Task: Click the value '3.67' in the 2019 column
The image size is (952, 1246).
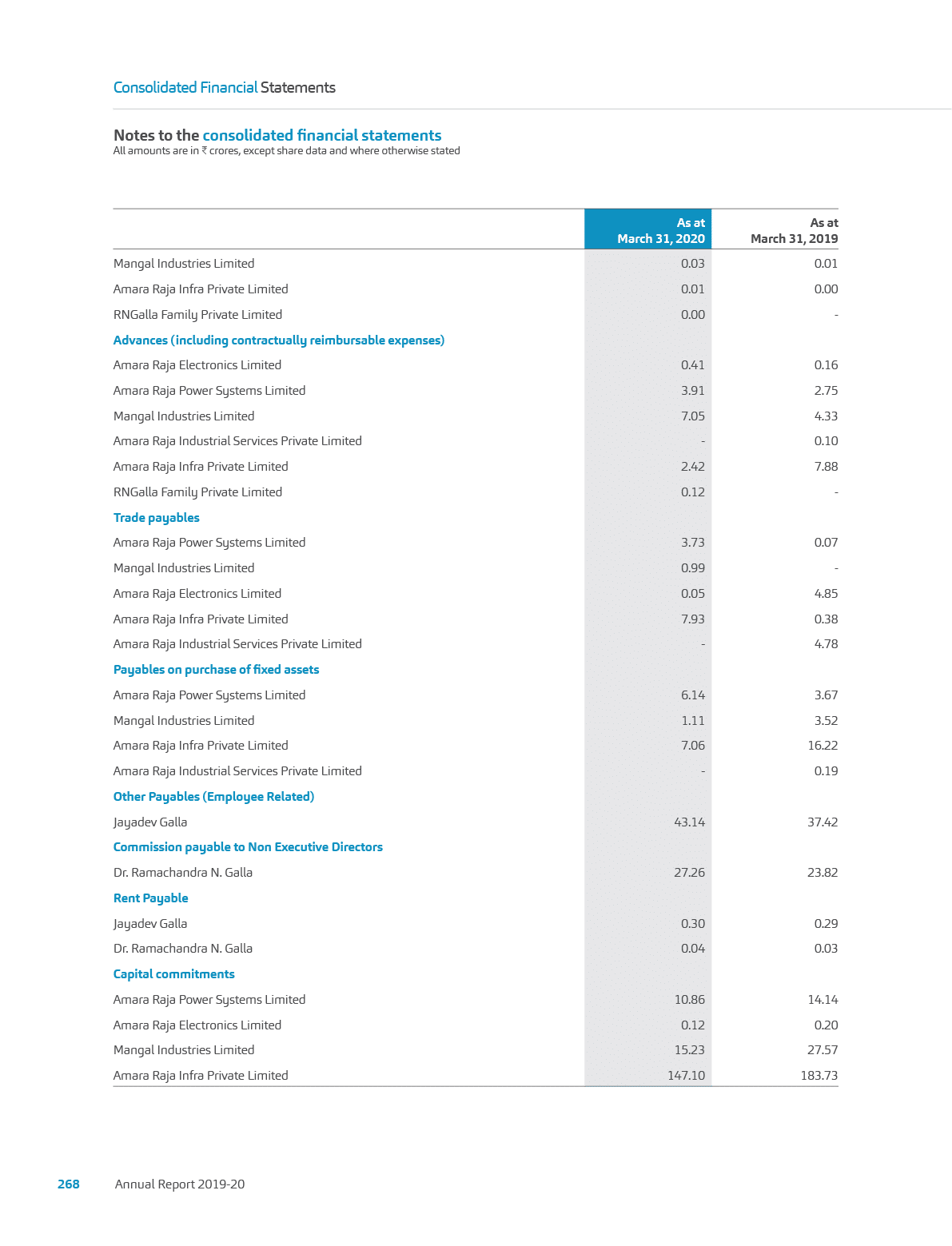Action: (x=827, y=695)
